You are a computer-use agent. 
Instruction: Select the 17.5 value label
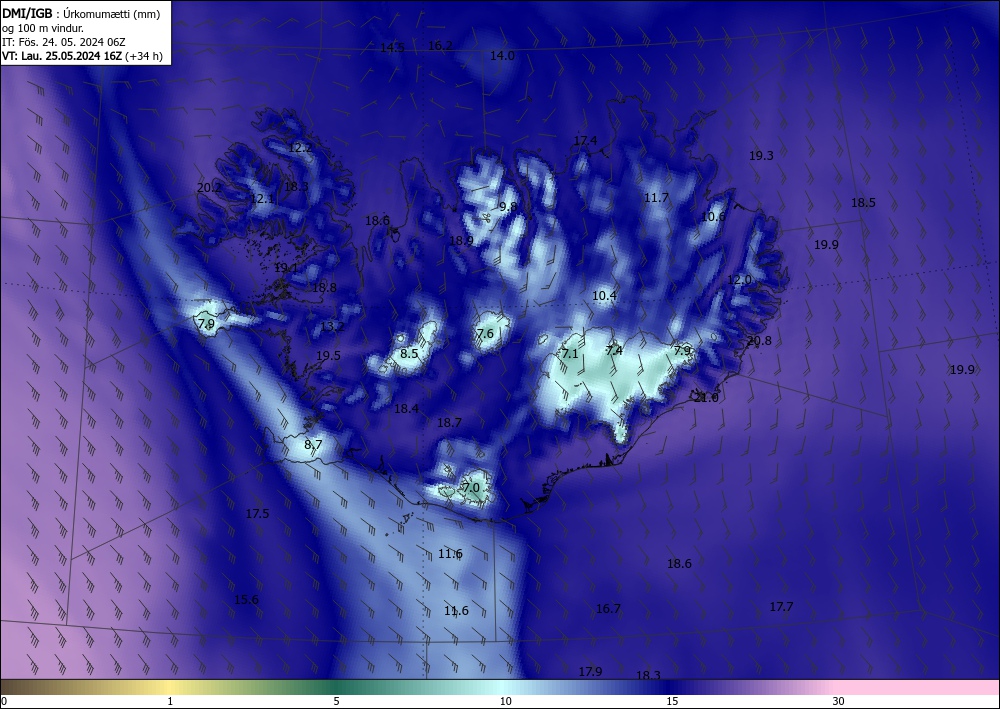(257, 514)
